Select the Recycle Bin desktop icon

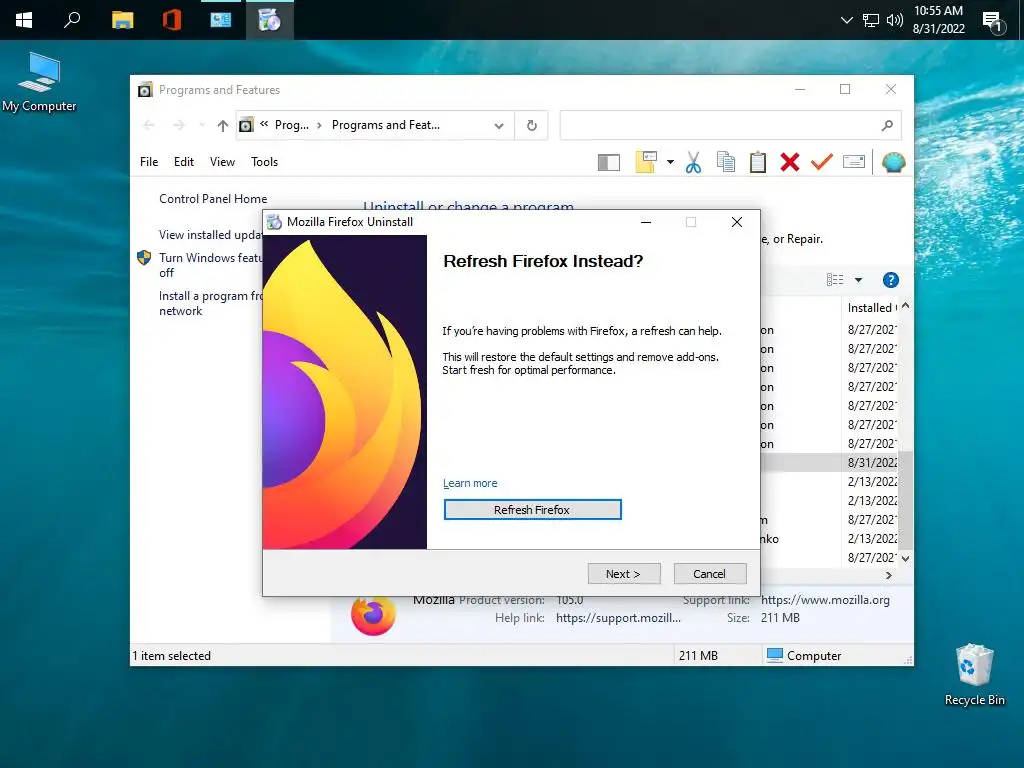[974, 675]
